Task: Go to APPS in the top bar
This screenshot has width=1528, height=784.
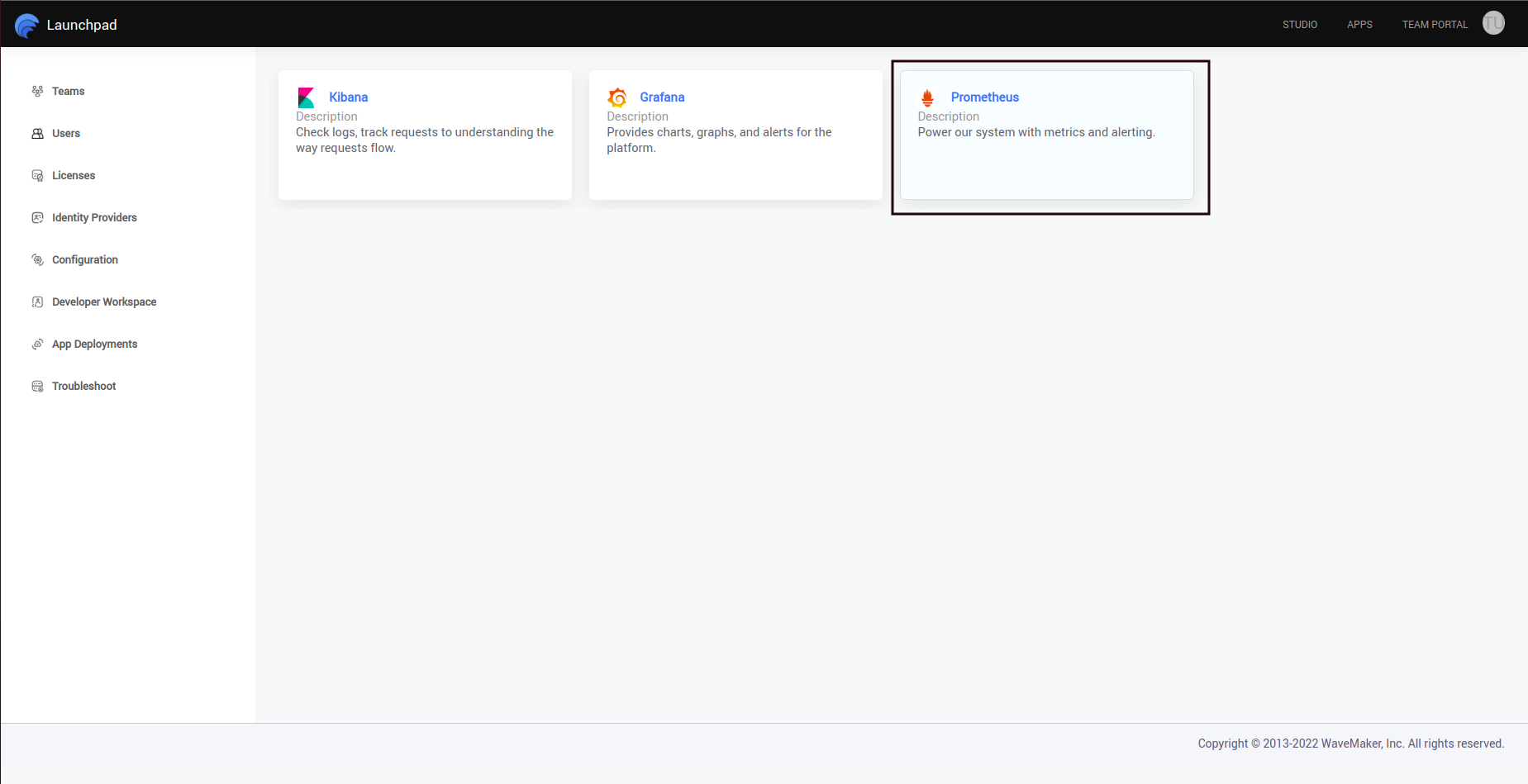Action: point(1359,25)
